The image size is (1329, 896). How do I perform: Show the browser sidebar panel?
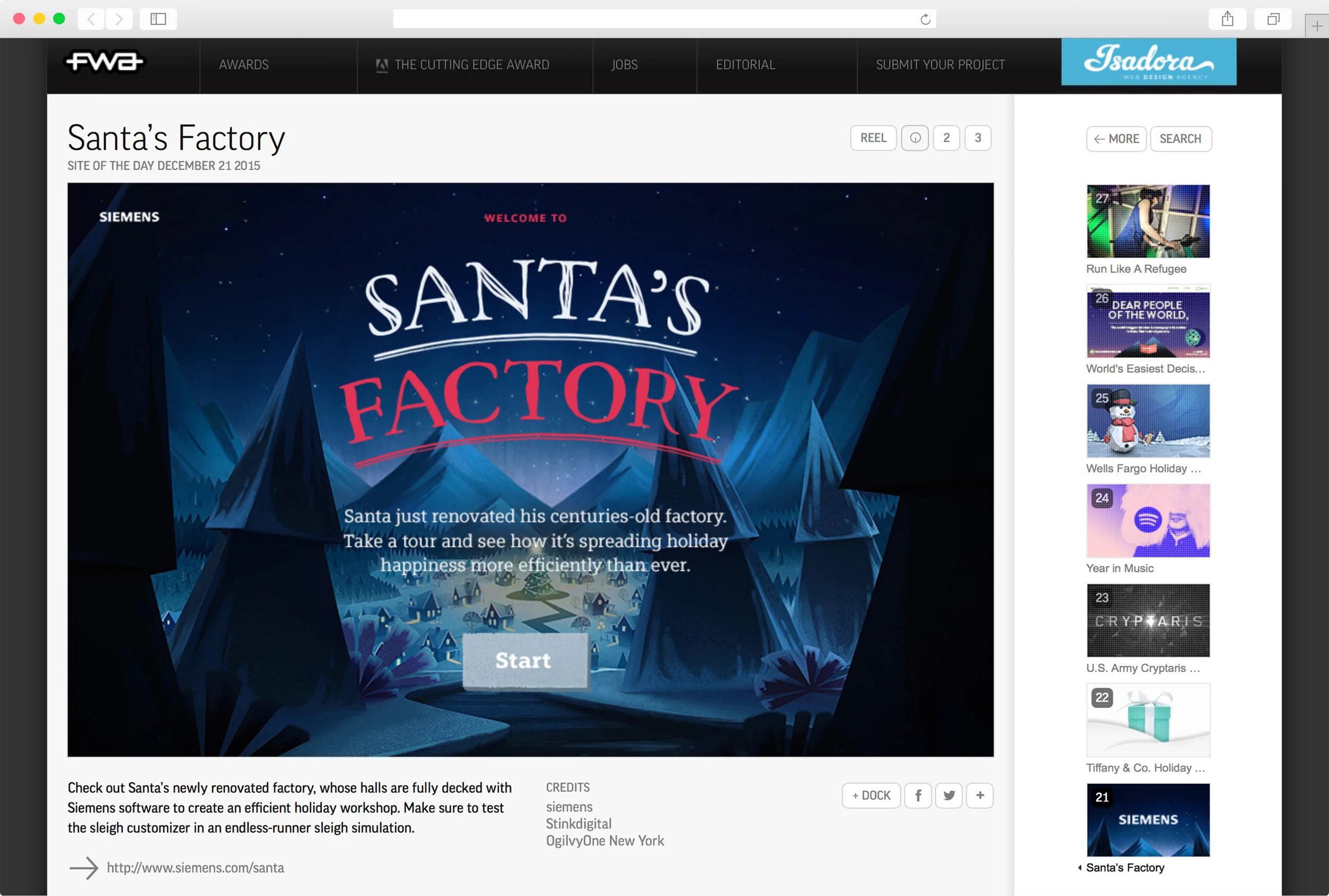click(158, 19)
